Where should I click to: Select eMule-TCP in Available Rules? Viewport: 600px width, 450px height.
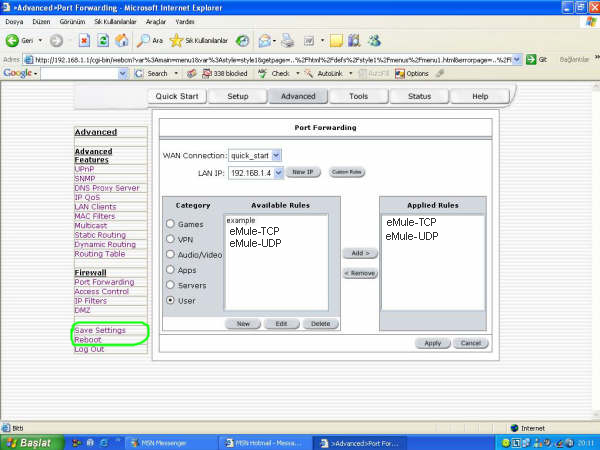[254, 231]
